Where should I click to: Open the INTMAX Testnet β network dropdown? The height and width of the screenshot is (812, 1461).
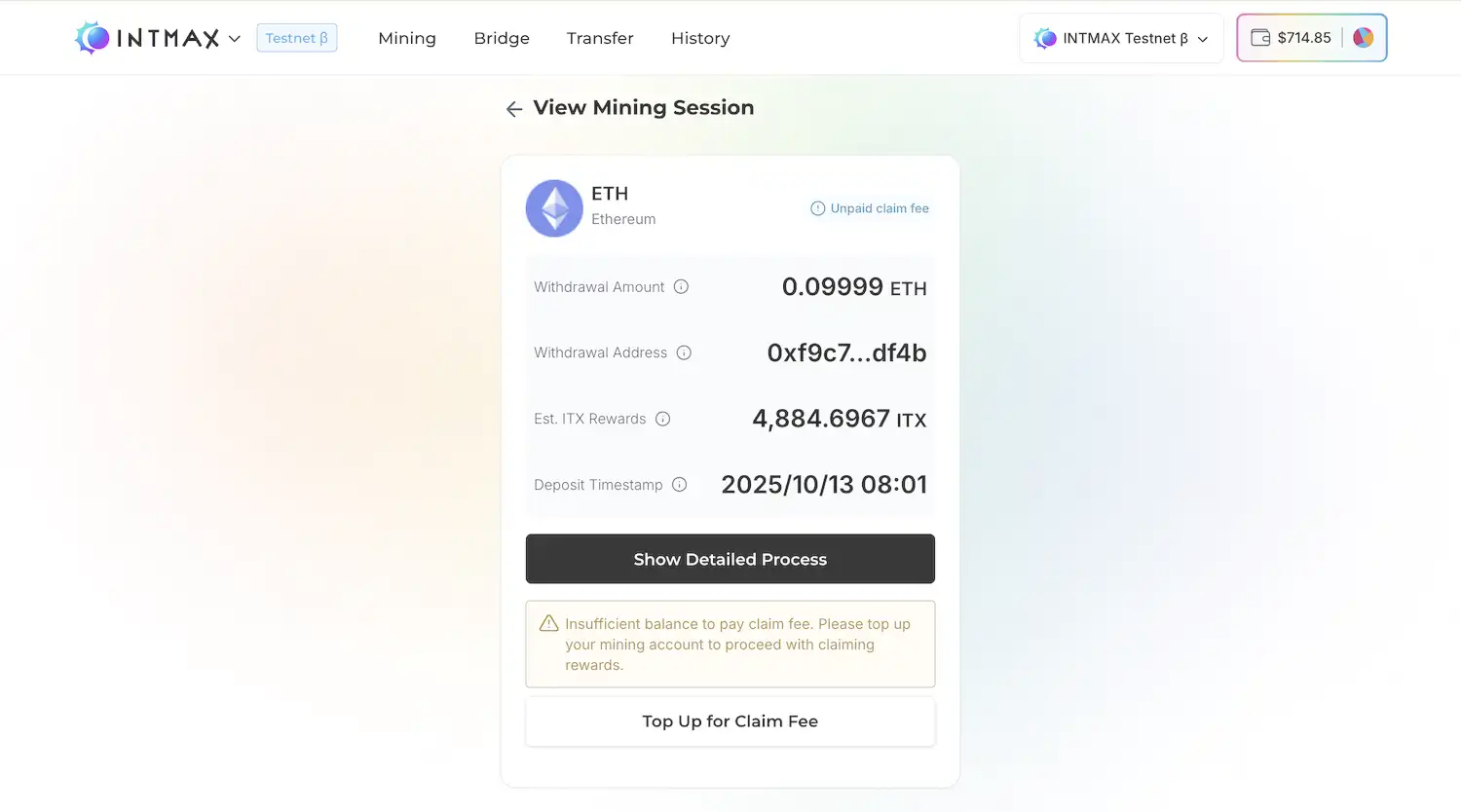click(x=1120, y=38)
